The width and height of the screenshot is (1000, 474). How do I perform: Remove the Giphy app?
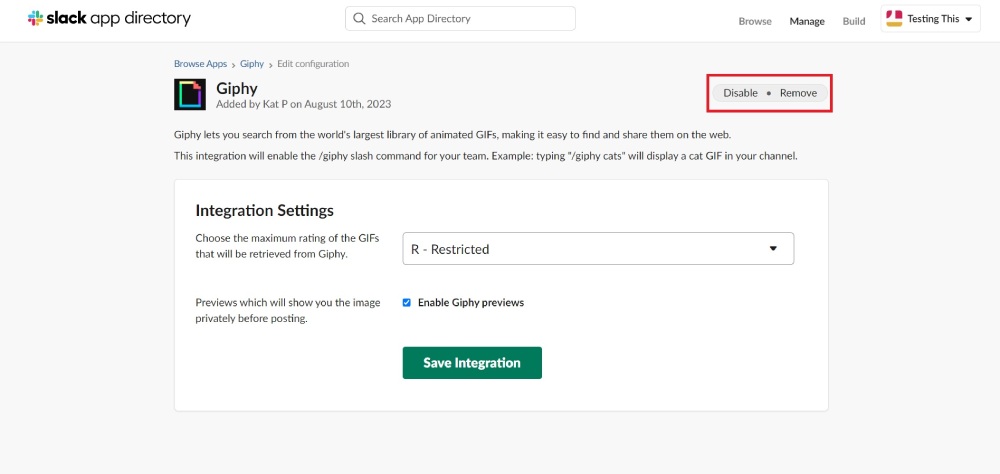798,93
